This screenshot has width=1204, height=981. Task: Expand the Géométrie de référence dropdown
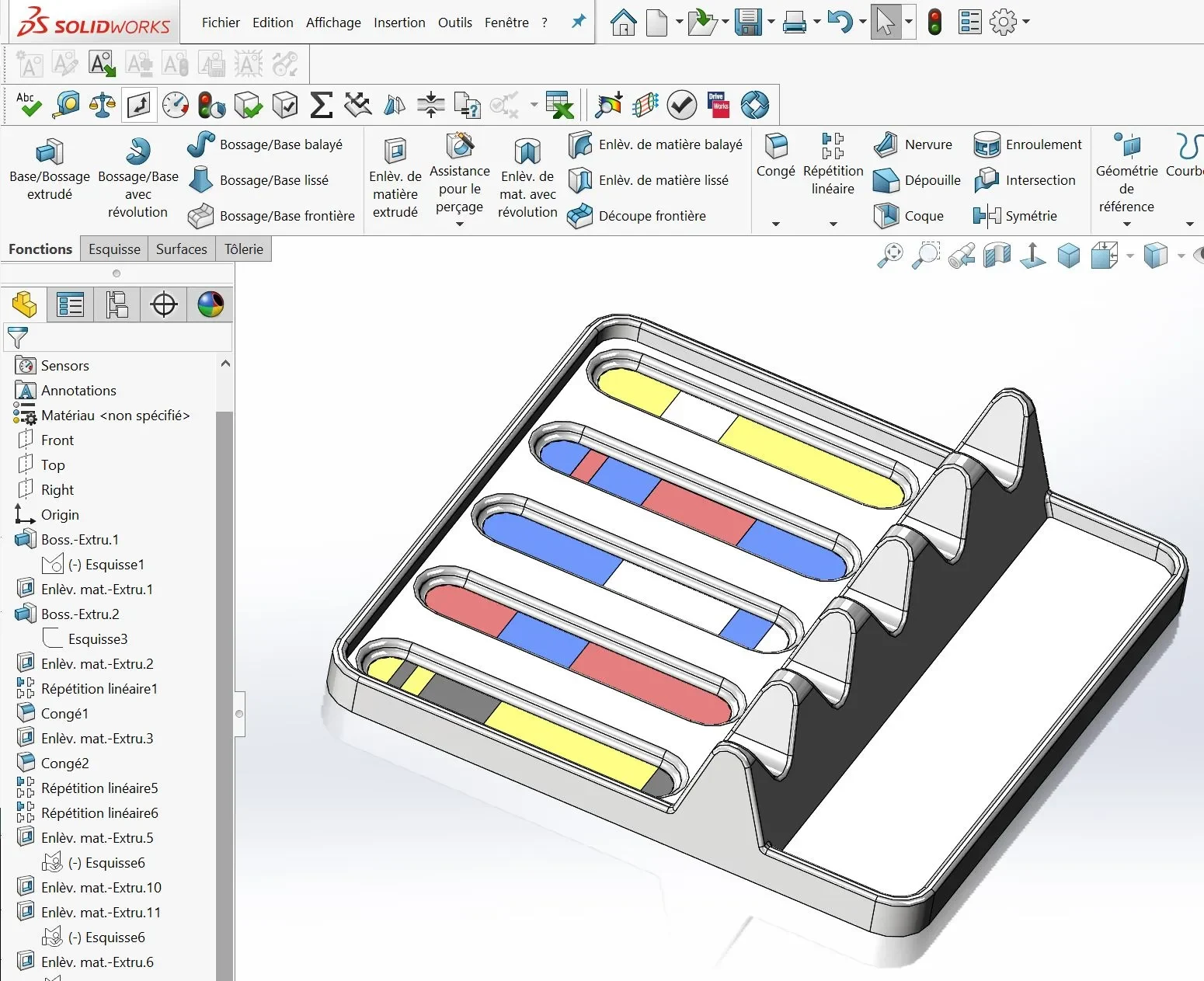1127,224
